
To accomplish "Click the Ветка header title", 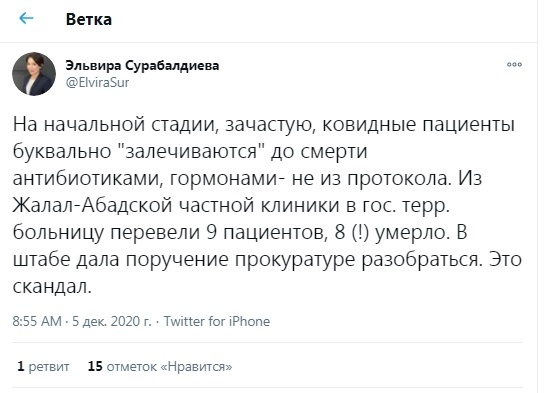I will [89, 19].
